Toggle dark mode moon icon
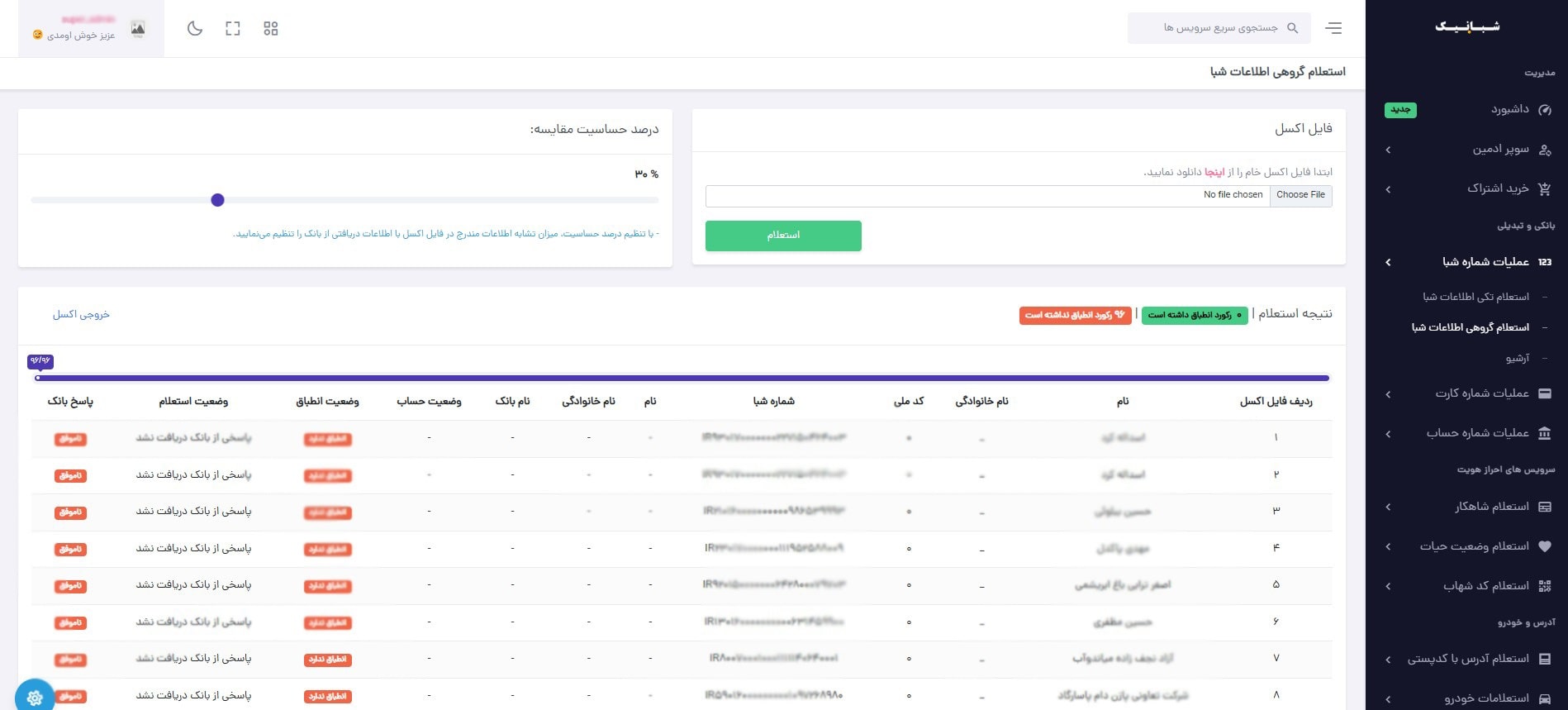Viewport: 1568px width, 710px height. [x=195, y=29]
